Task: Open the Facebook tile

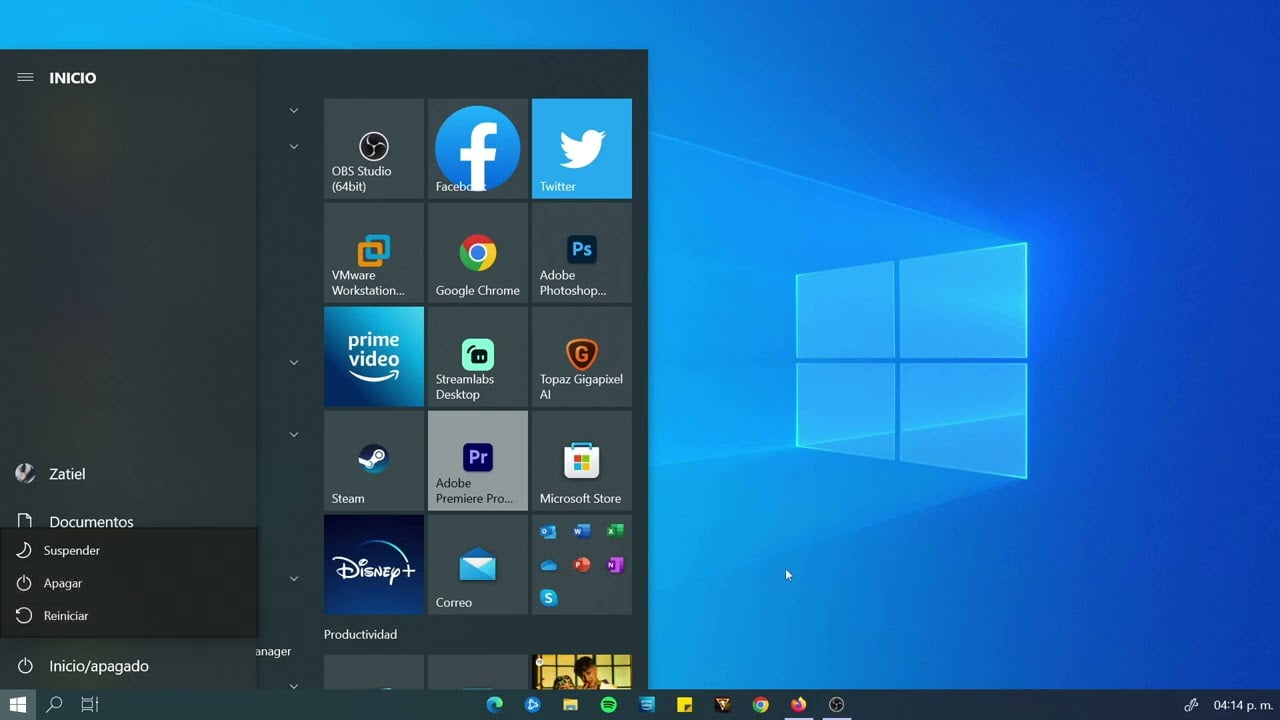Action: [478, 148]
